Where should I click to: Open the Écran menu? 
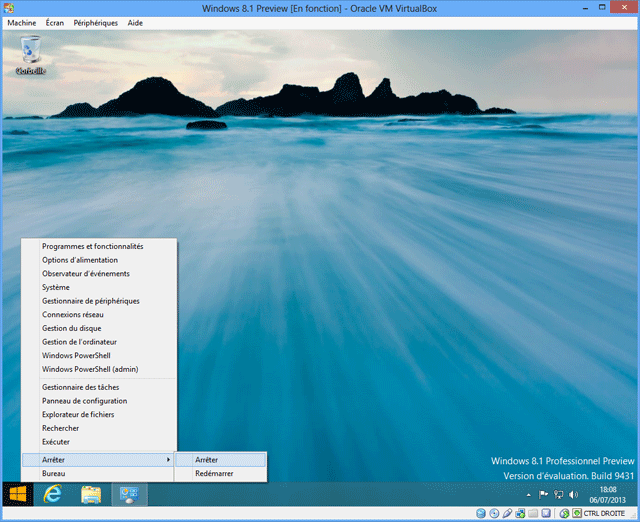[x=55, y=22]
